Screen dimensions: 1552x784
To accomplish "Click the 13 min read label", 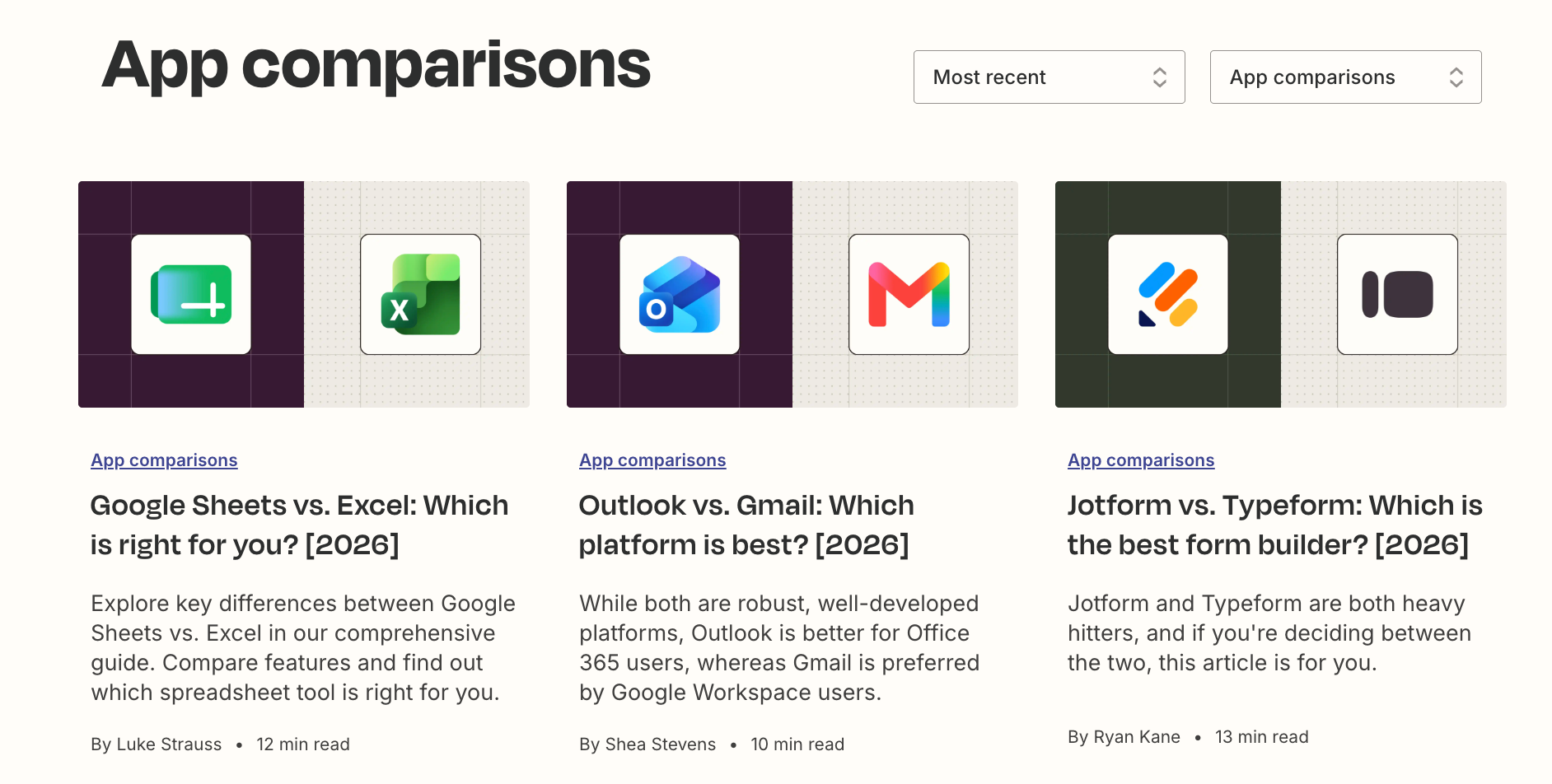I will click(1262, 737).
